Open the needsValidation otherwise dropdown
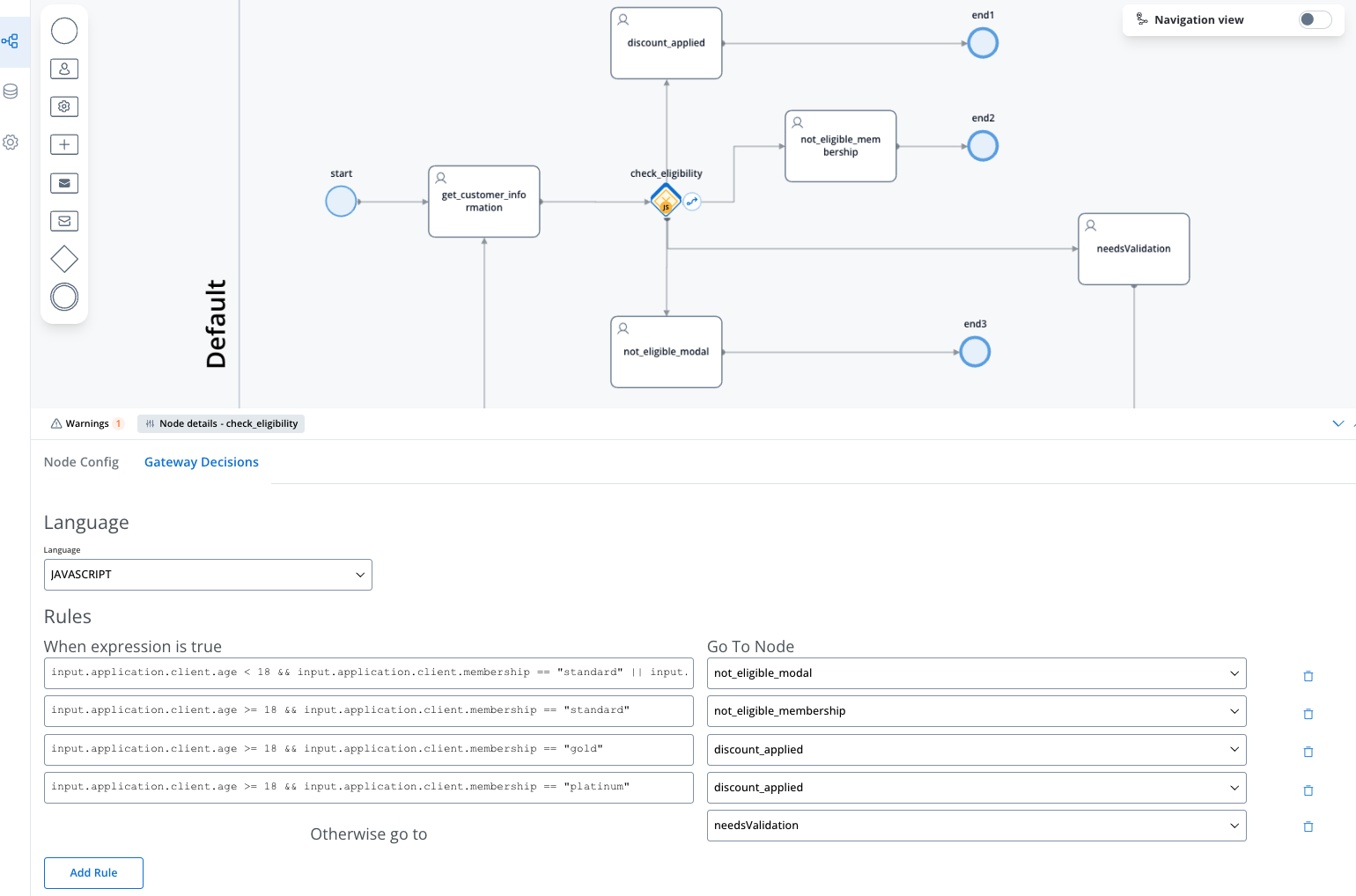Screen dimensions: 1356x896 (976, 826)
